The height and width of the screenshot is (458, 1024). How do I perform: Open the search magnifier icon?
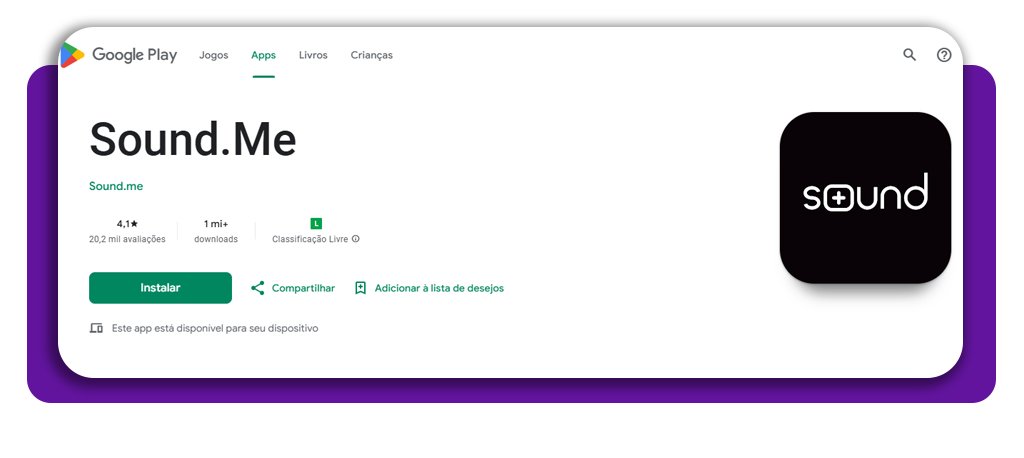[909, 55]
